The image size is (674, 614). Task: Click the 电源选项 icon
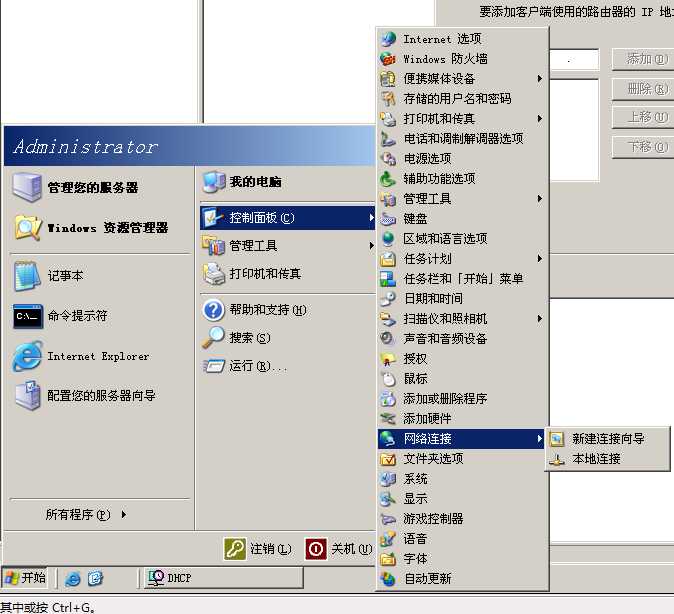pos(388,159)
